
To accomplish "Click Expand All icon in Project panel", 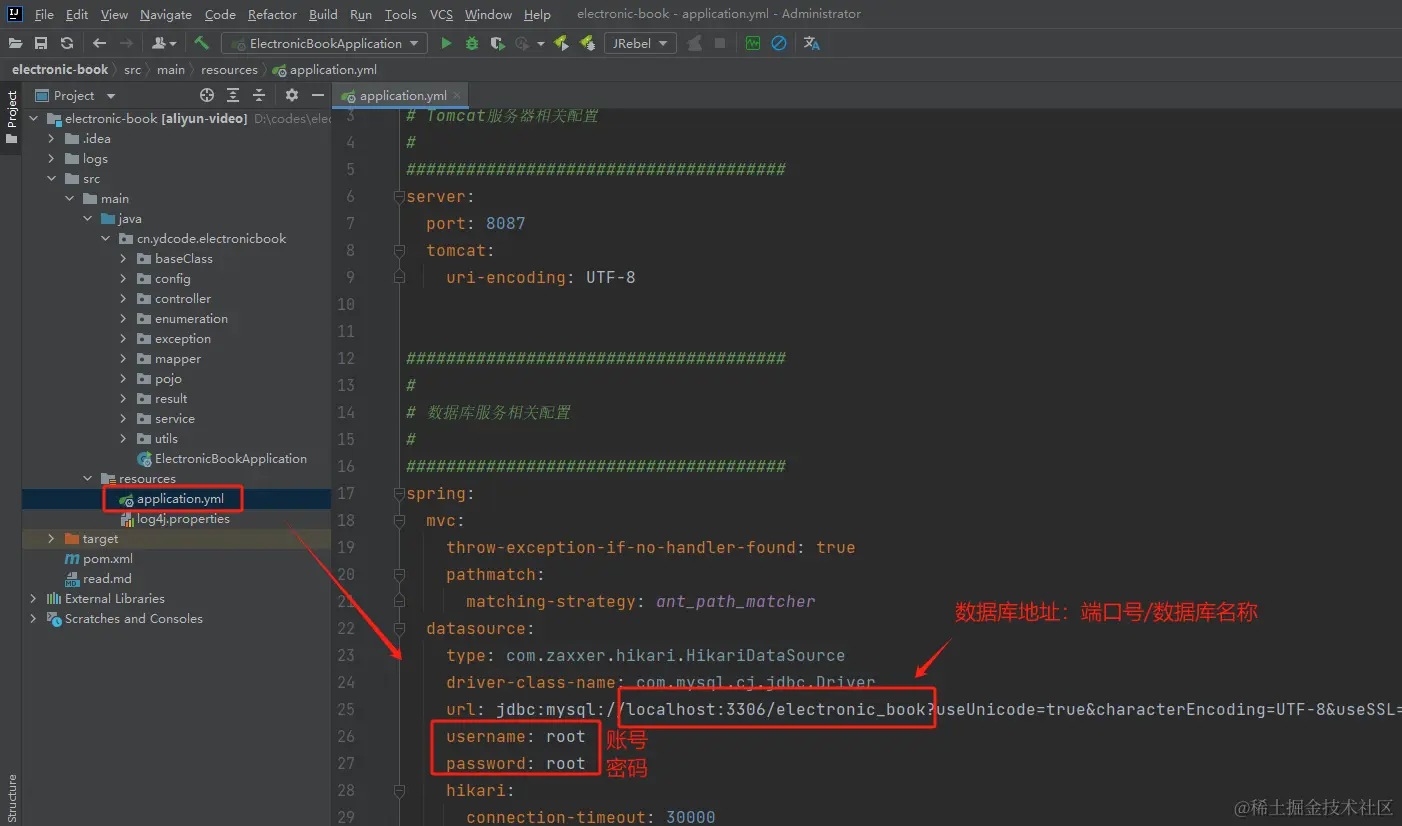I will (233, 95).
